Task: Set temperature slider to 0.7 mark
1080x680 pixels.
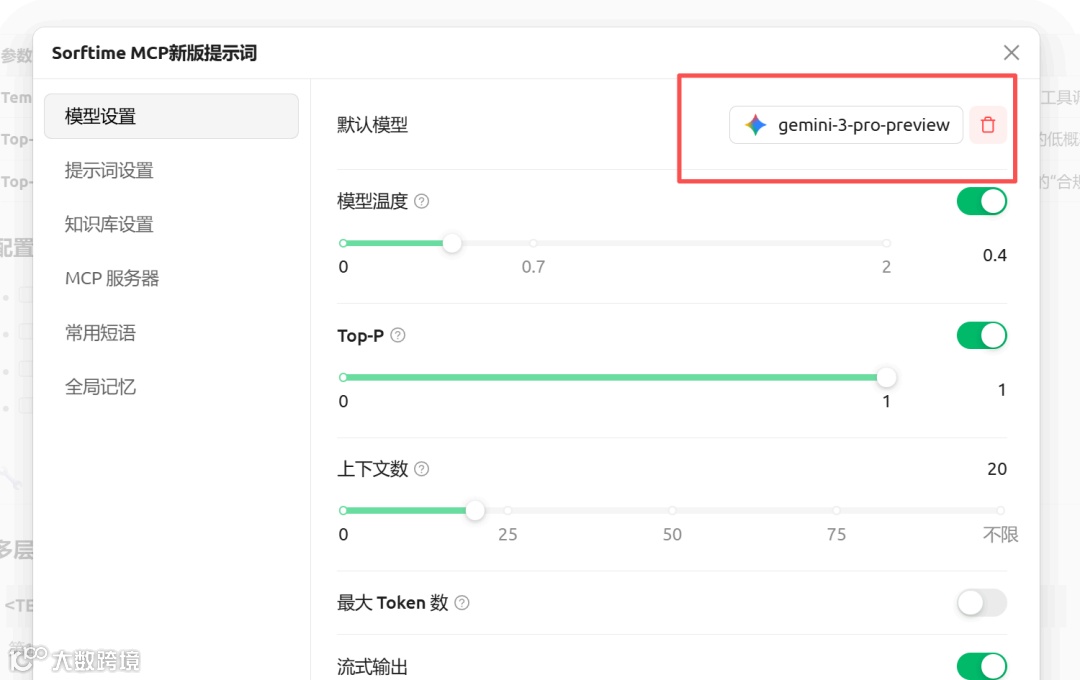Action: point(533,243)
